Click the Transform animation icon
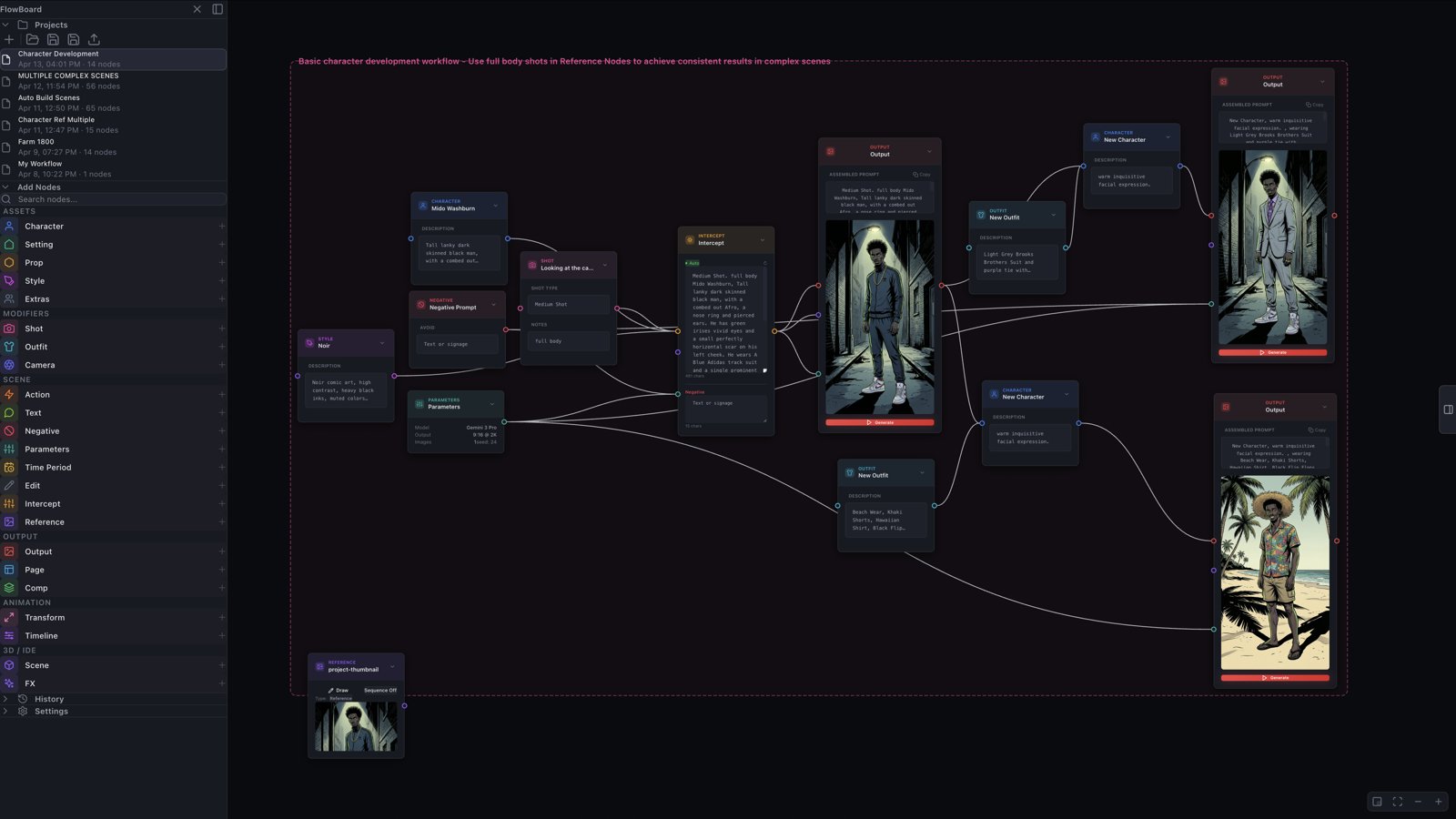This screenshot has height=819, width=1456. point(9,617)
